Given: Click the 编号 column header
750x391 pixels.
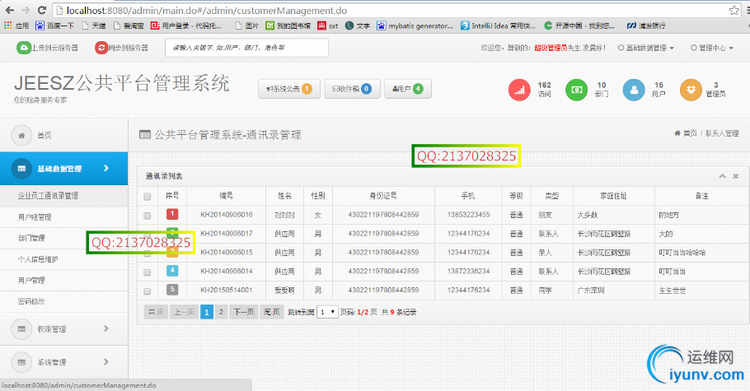Looking at the screenshot, I should (226, 196).
